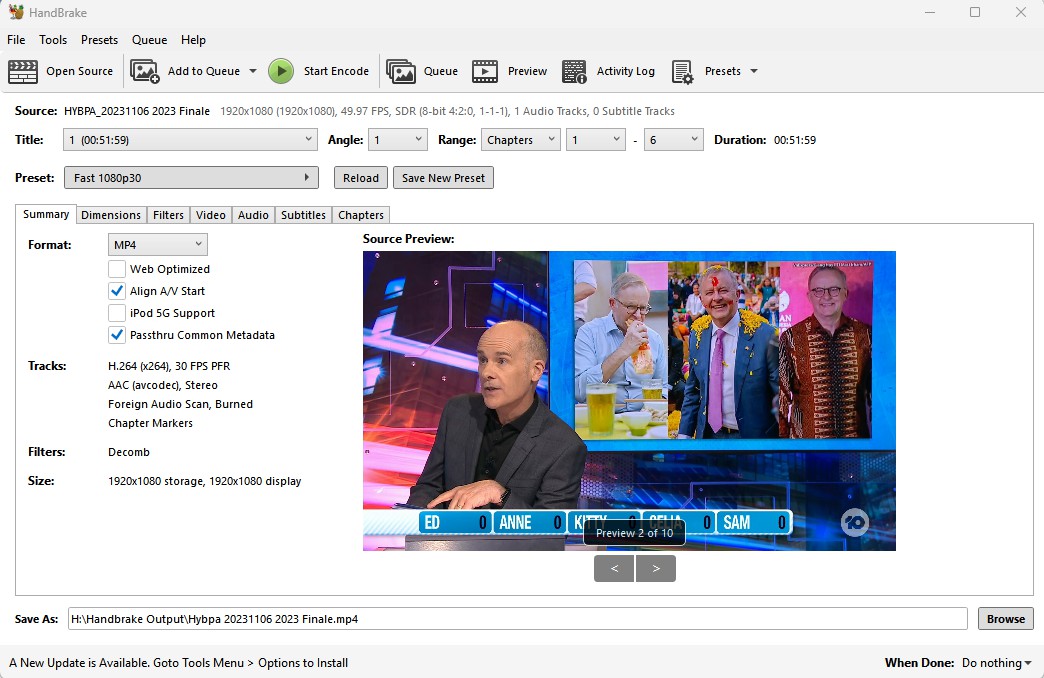Switch to the Chapters tab
Viewport: 1044px width, 678px height.
coord(360,215)
